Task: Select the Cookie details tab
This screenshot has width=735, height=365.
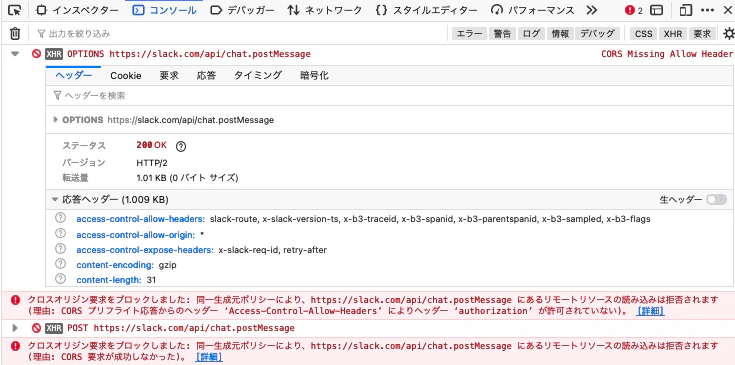Action: (x=126, y=75)
